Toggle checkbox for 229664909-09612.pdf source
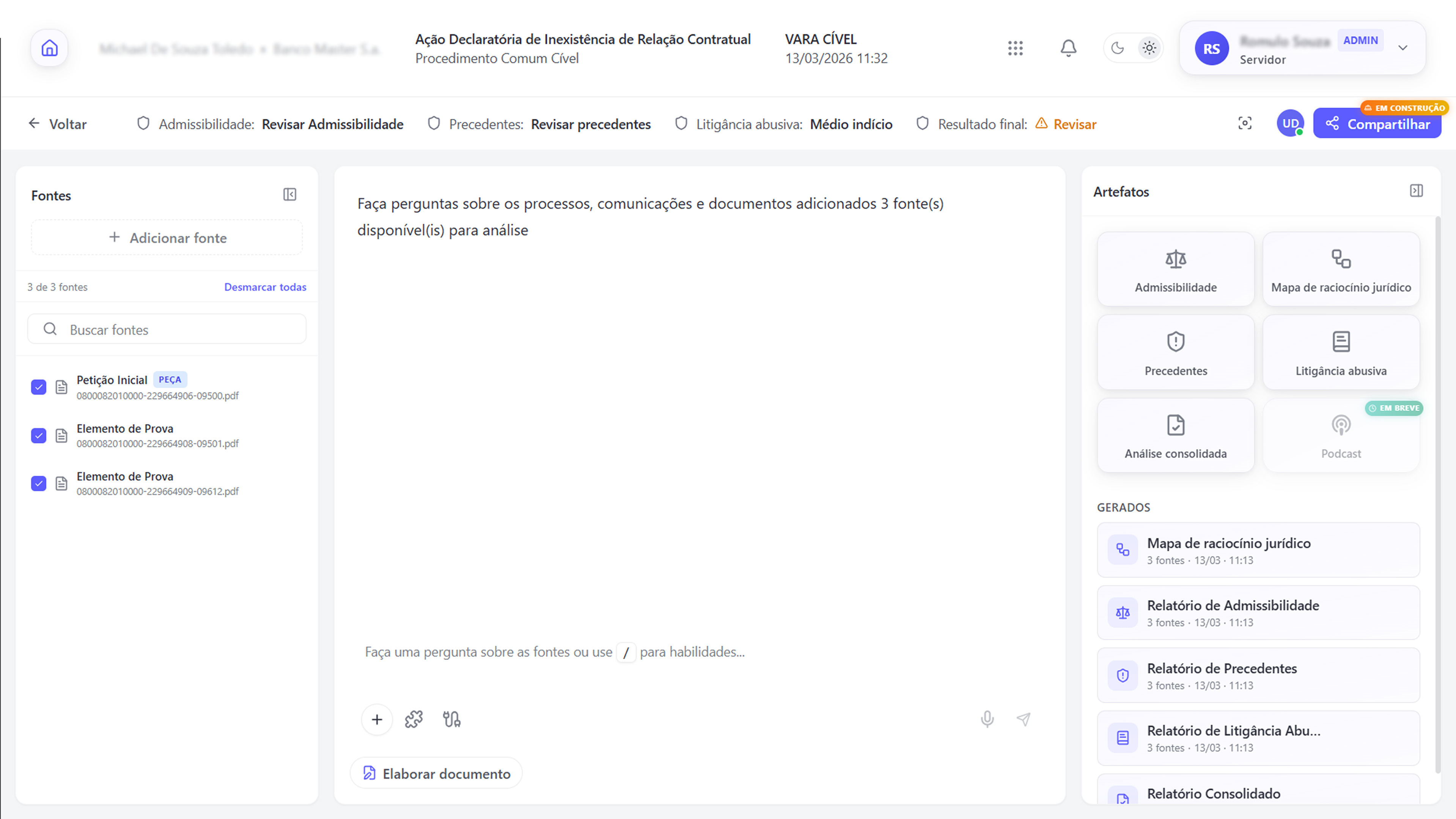Viewport: 1456px width, 819px height. point(38,484)
